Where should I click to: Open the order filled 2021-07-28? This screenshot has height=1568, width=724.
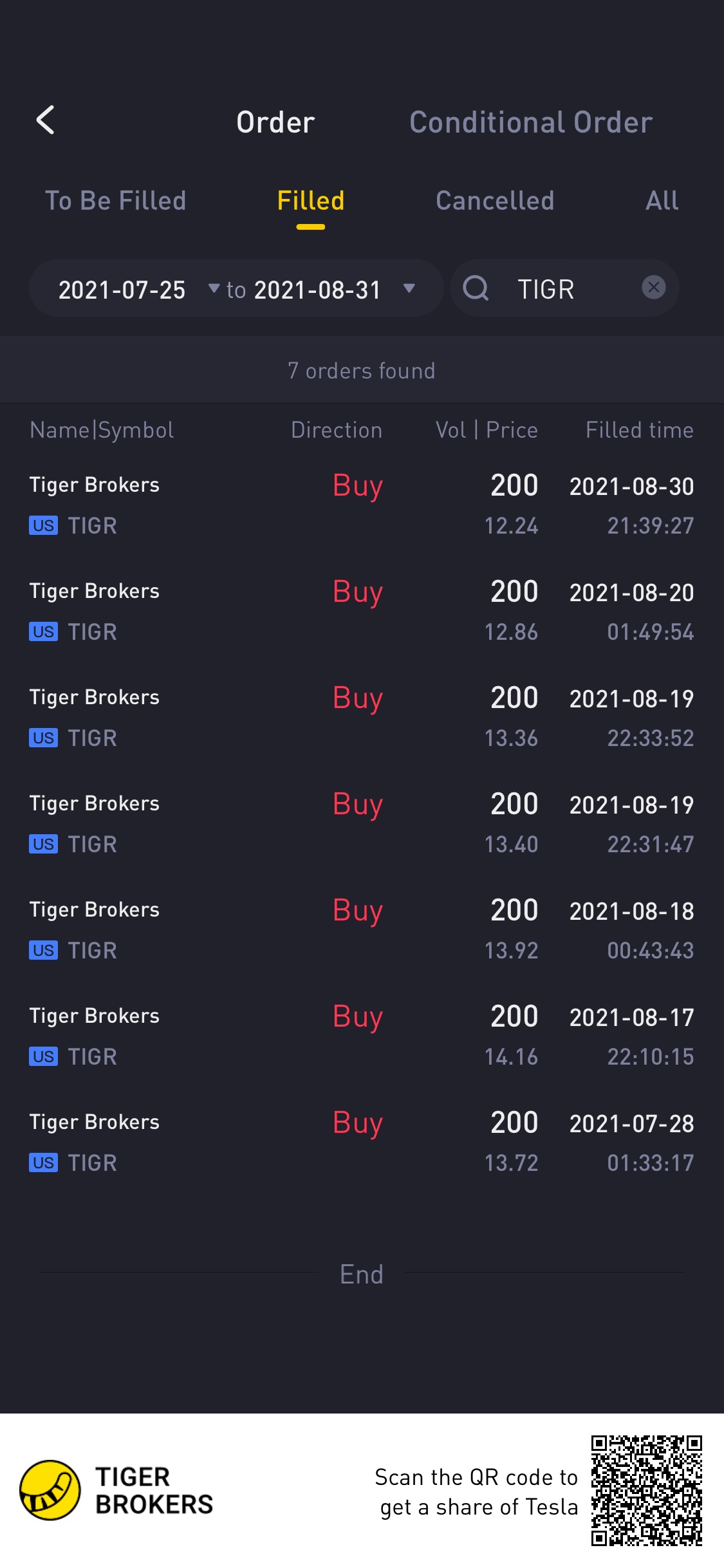[362, 1142]
